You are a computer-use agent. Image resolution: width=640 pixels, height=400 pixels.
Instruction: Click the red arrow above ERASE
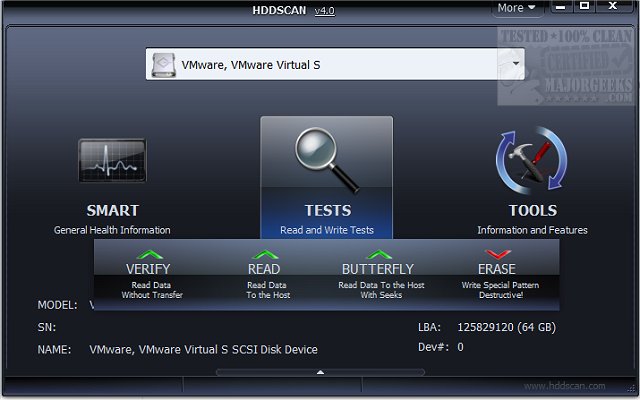pos(498,254)
